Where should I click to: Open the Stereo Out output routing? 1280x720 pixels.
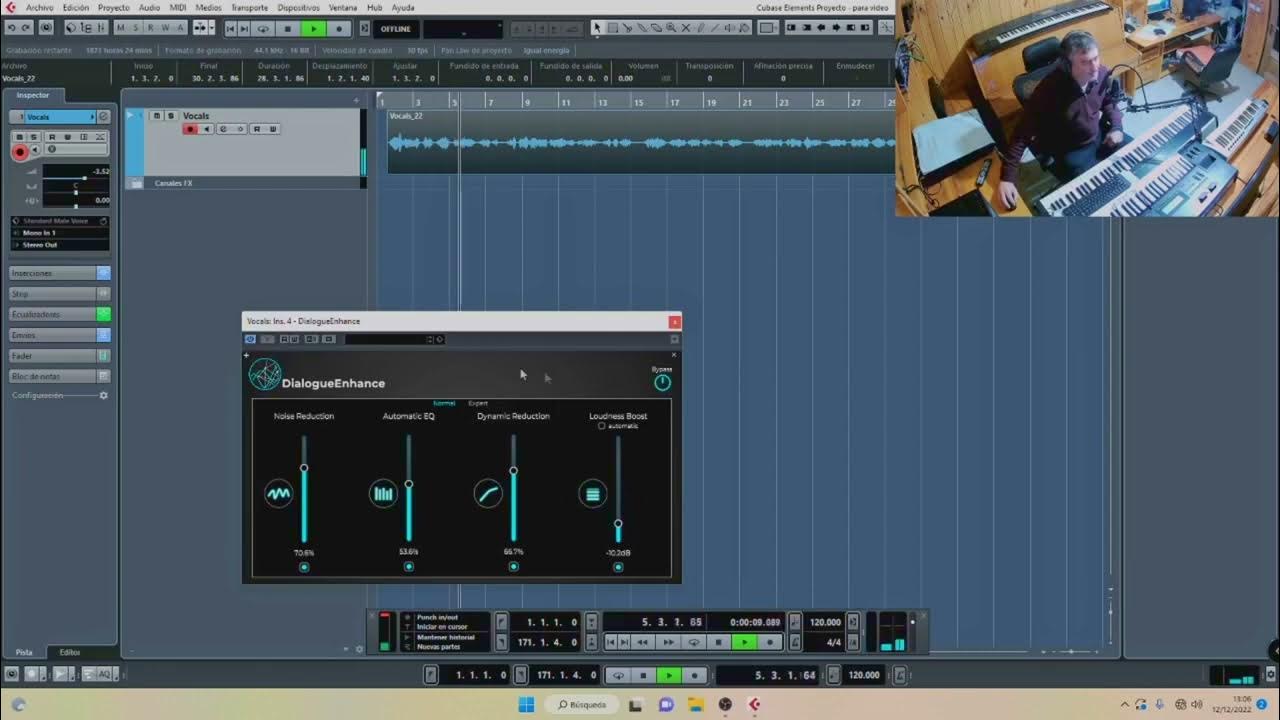click(x=60, y=245)
